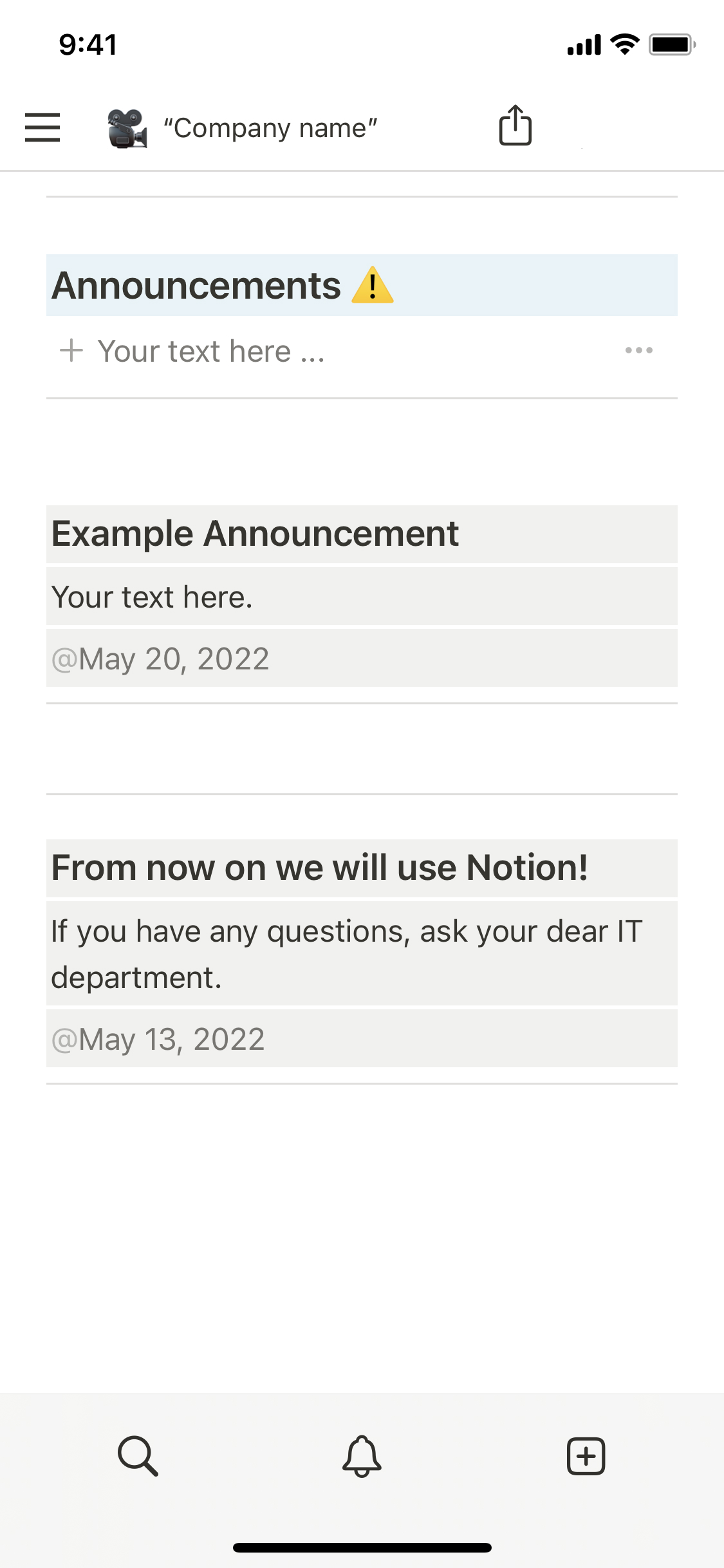Image resolution: width=724 pixels, height=1568 pixels.
Task: Open the @May 13, 2022 date mention
Action: pos(158,1039)
